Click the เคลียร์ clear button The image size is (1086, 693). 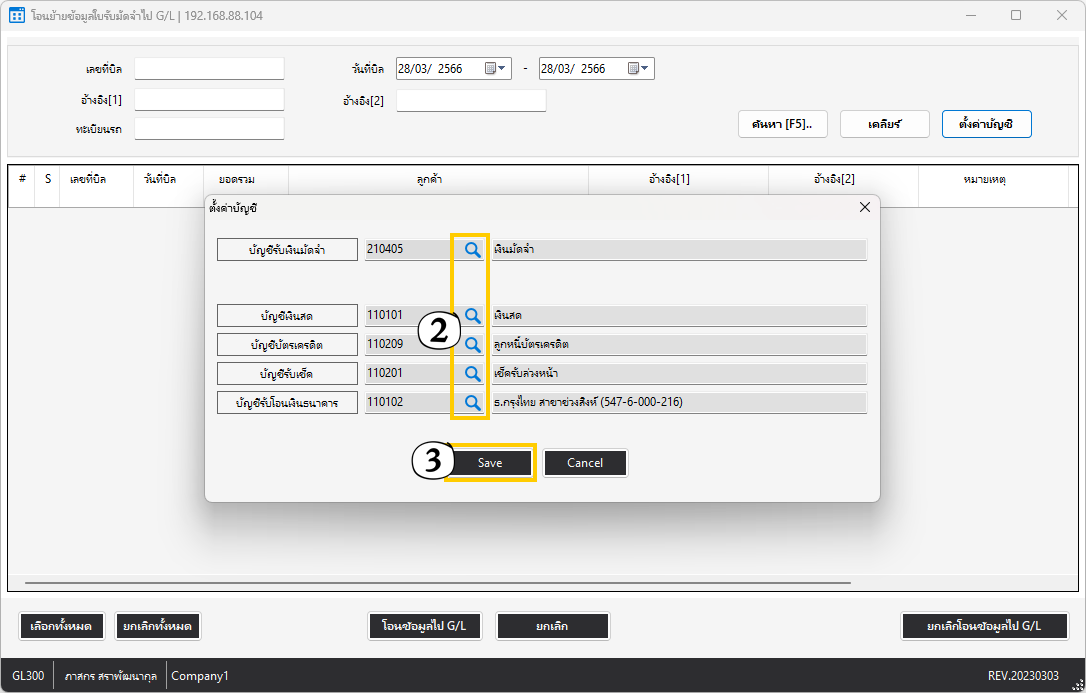885,124
